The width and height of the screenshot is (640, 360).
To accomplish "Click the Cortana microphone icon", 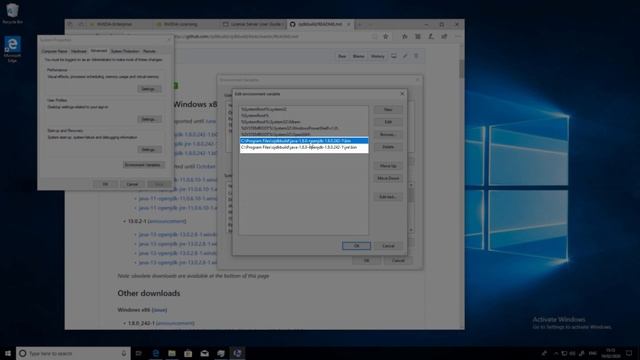I will pyautogui.click(x=124, y=353).
